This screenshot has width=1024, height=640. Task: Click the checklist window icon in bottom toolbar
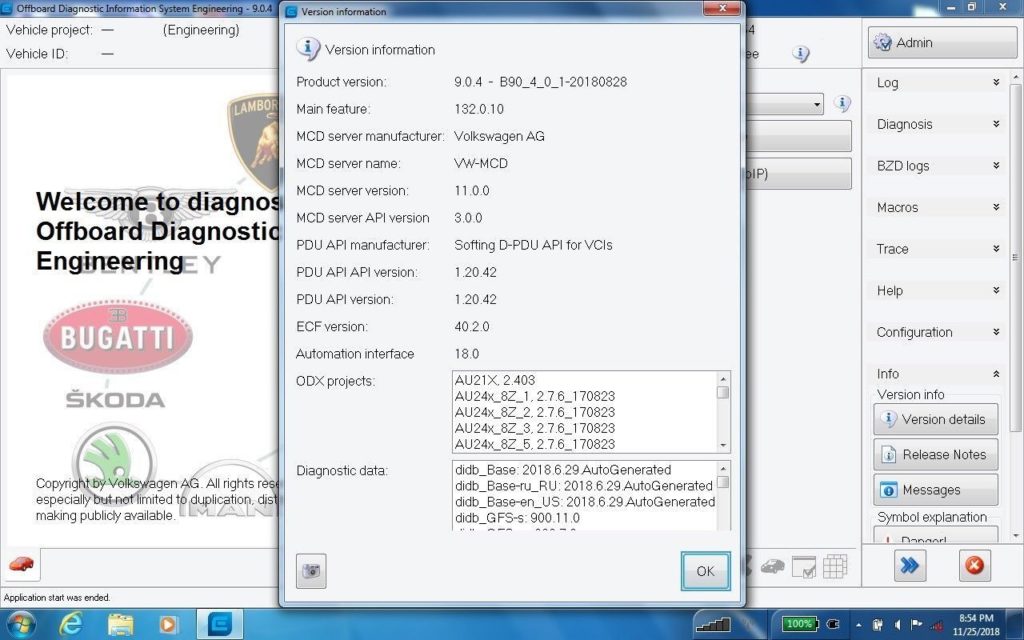click(x=803, y=566)
